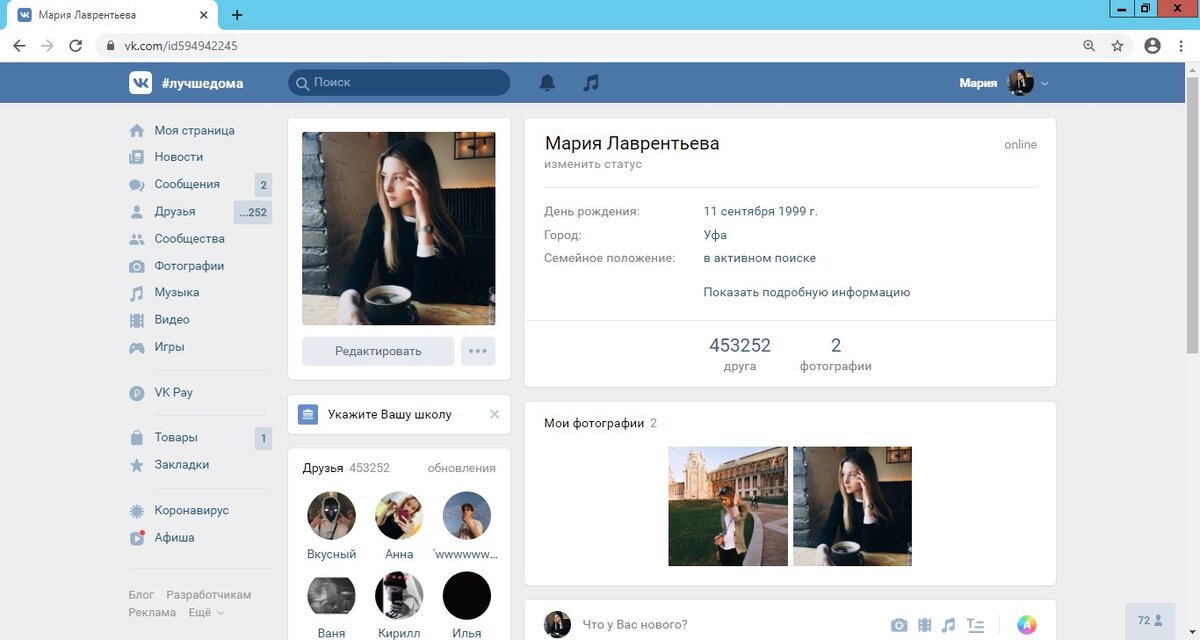Dismiss the Укажите Вашу школу prompt

494,414
